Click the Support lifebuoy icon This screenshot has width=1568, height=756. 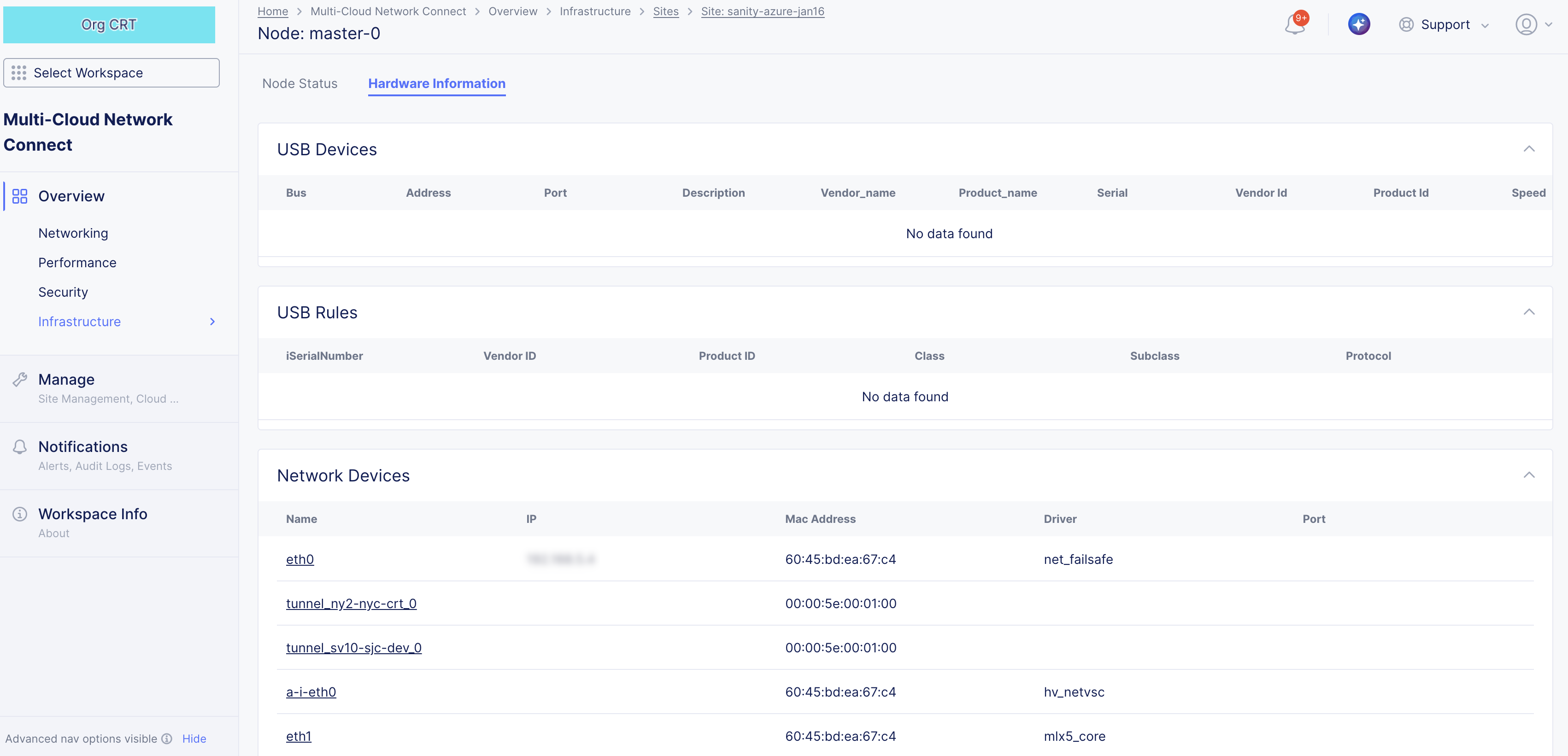click(1405, 24)
